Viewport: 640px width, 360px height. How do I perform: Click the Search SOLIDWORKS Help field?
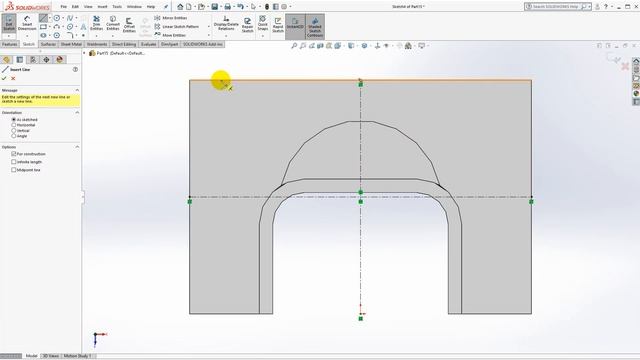558,7
